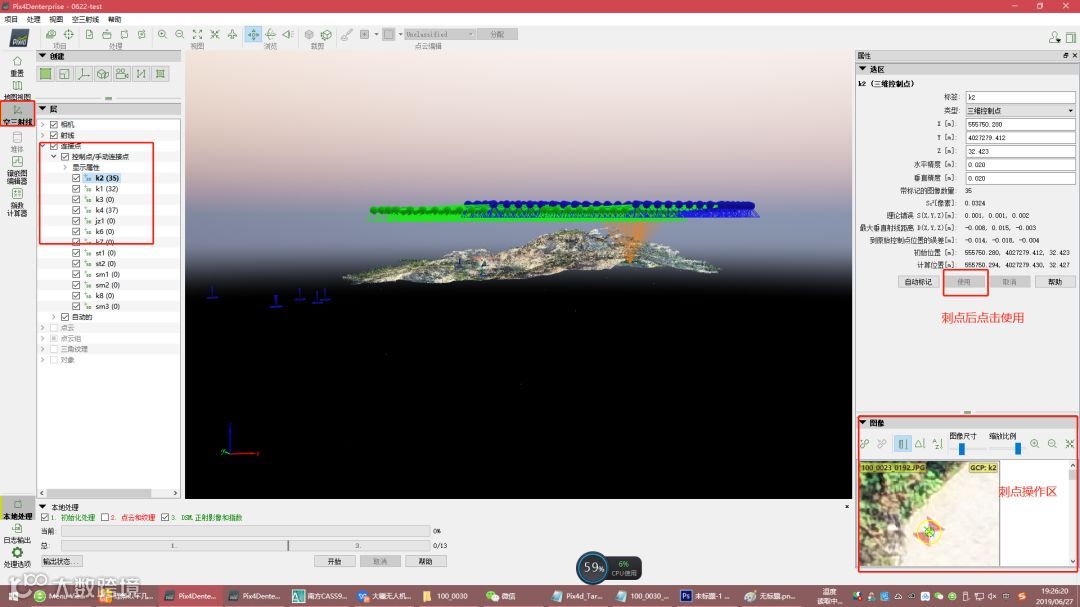The width and height of the screenshot is (1080, 607).
Task: Toggle the k1 (32) checkbox
Action: pyautogui.click(x=76, y=189)
